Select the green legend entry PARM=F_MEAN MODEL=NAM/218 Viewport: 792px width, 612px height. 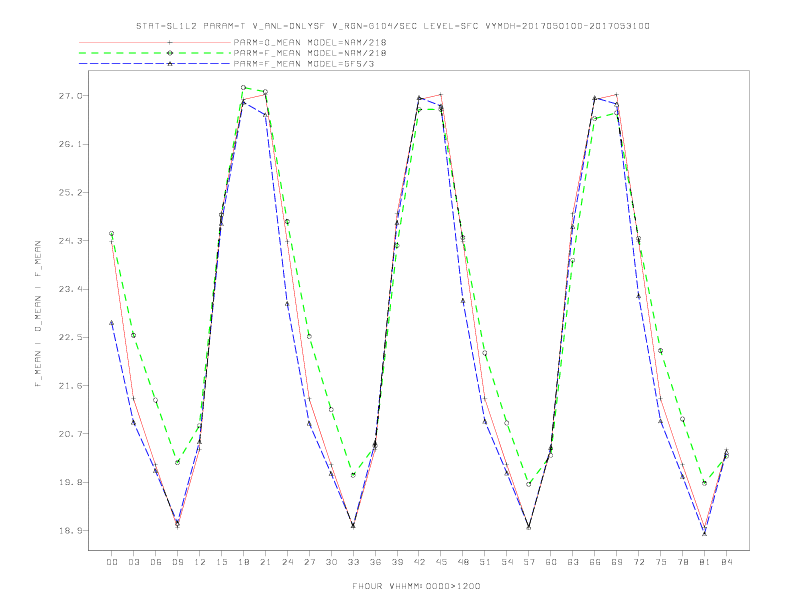click(310, 53)
